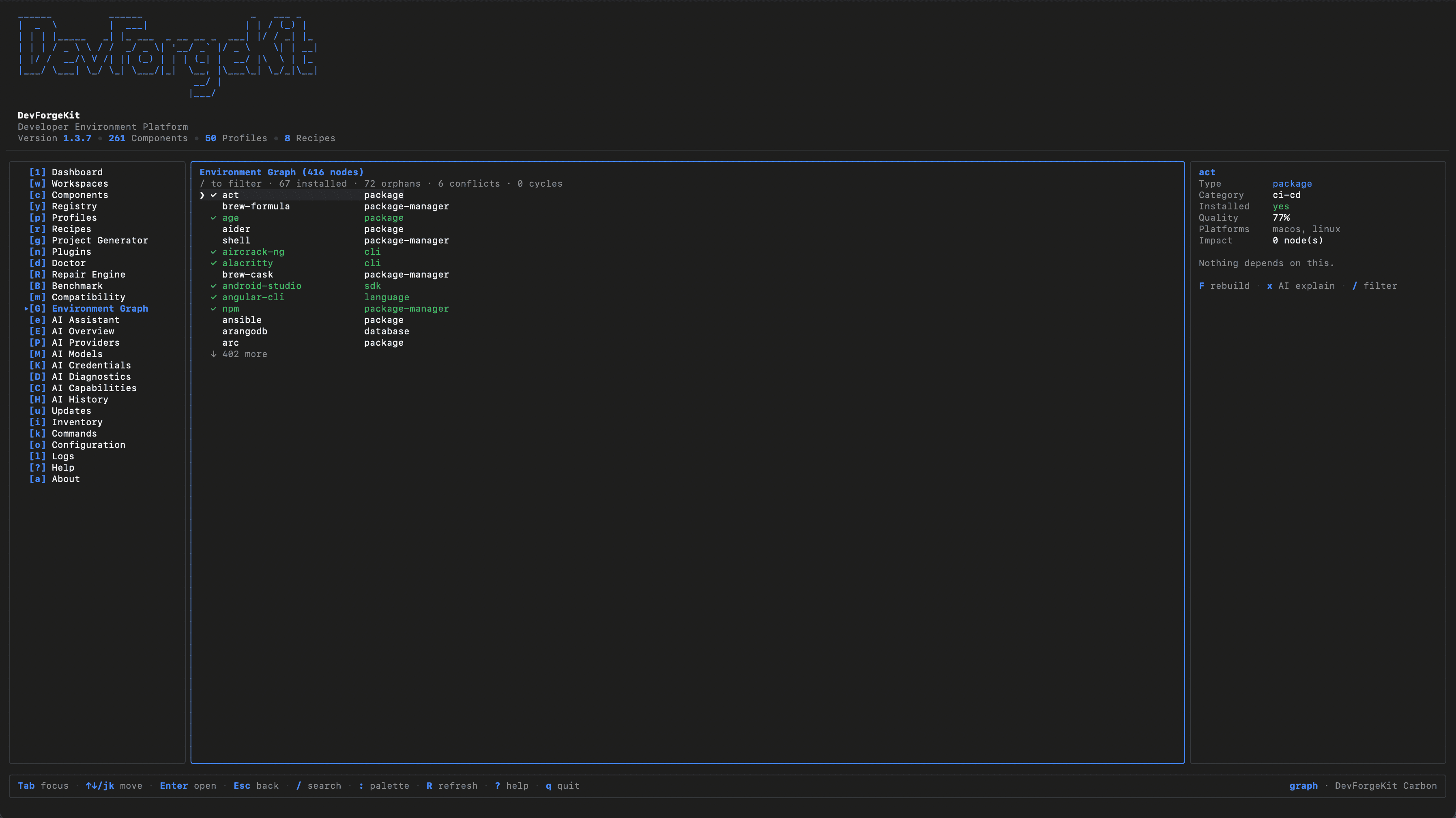Select AI Models
This screenshot has width=1456, height=818.
tap(66, 354)
